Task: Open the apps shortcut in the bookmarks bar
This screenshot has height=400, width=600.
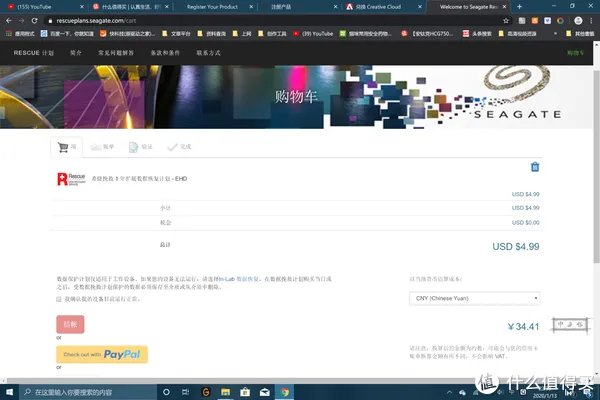Action: pos(20,34)
